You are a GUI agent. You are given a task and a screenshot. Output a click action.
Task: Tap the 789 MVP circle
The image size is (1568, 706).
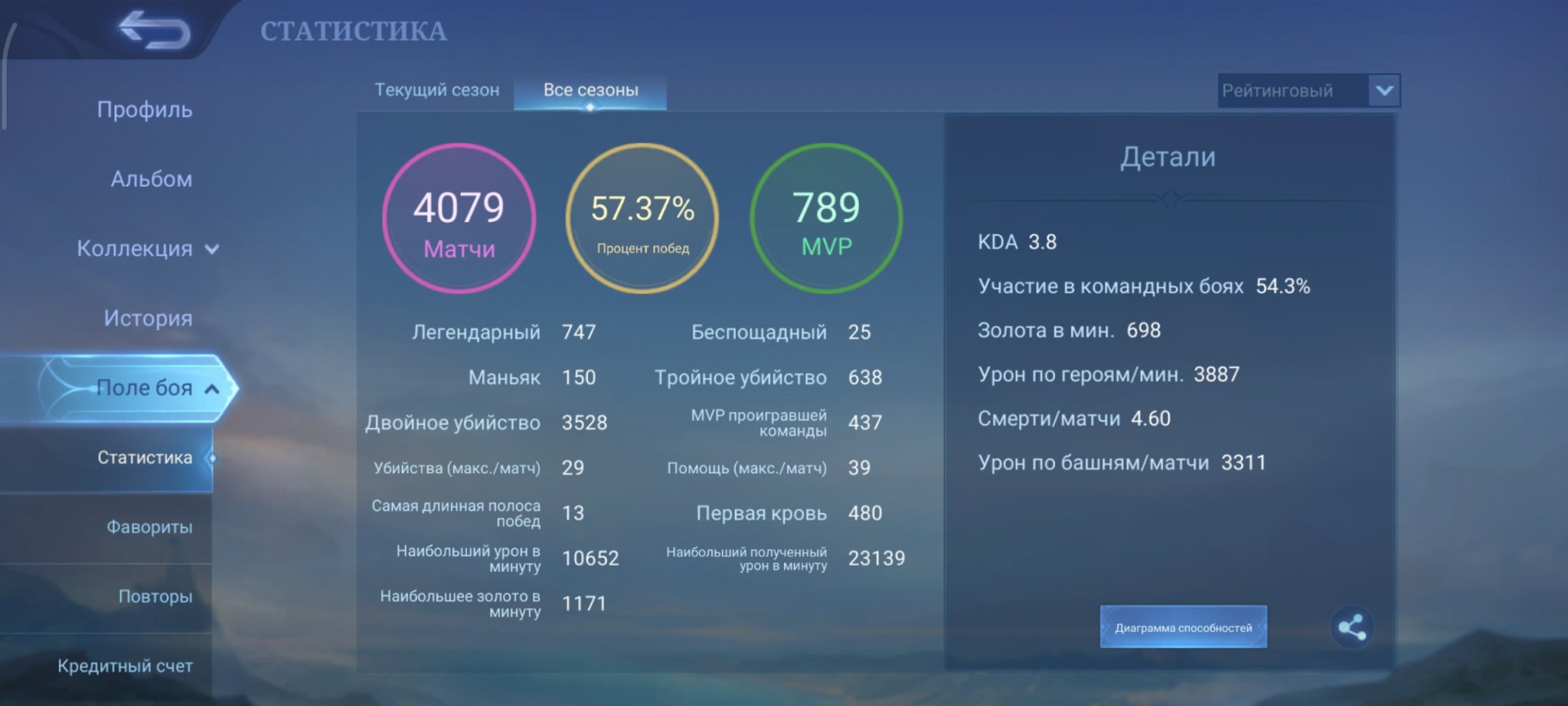click(826, 218)
